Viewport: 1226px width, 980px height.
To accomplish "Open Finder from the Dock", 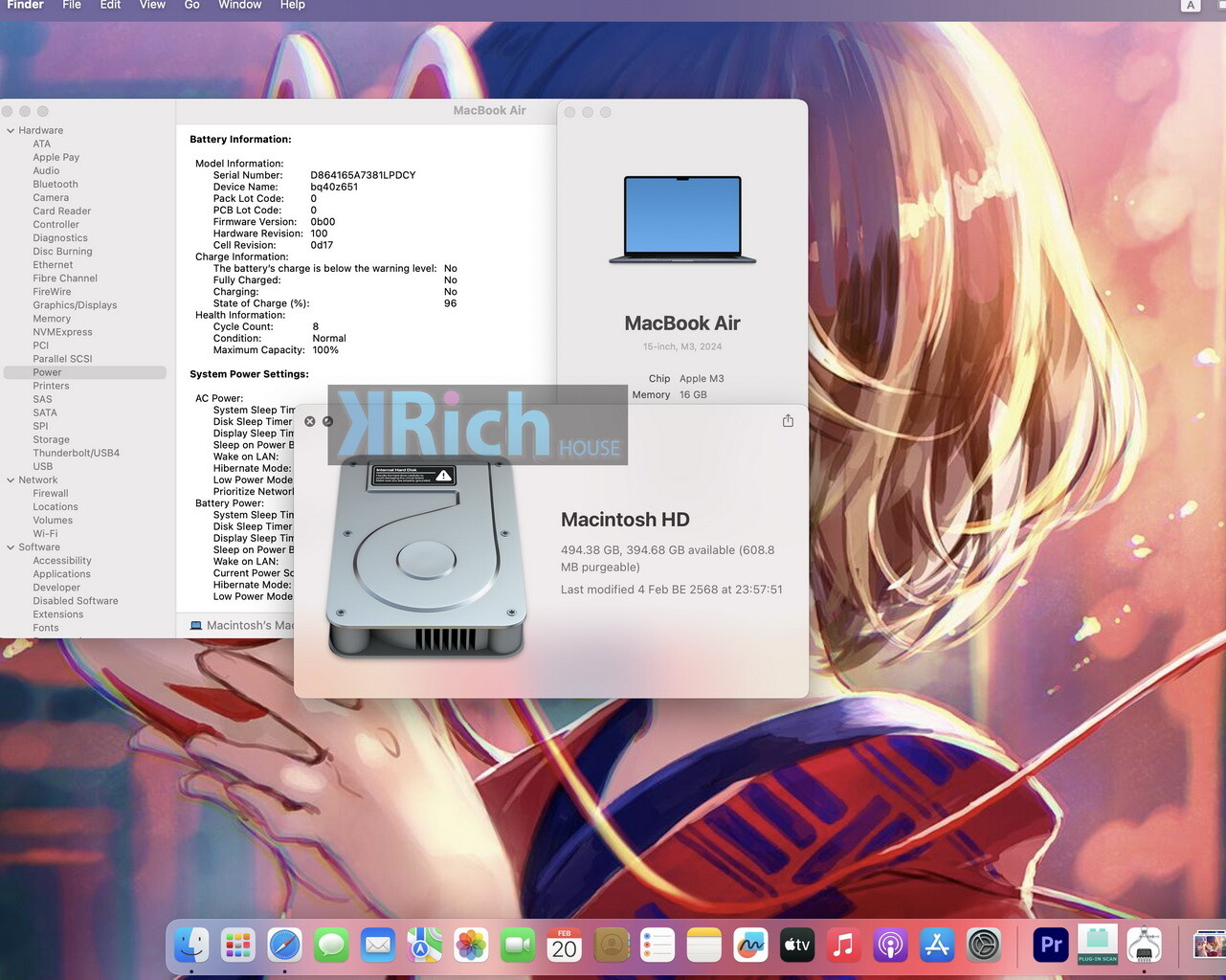I will click(x=191, y=946).
